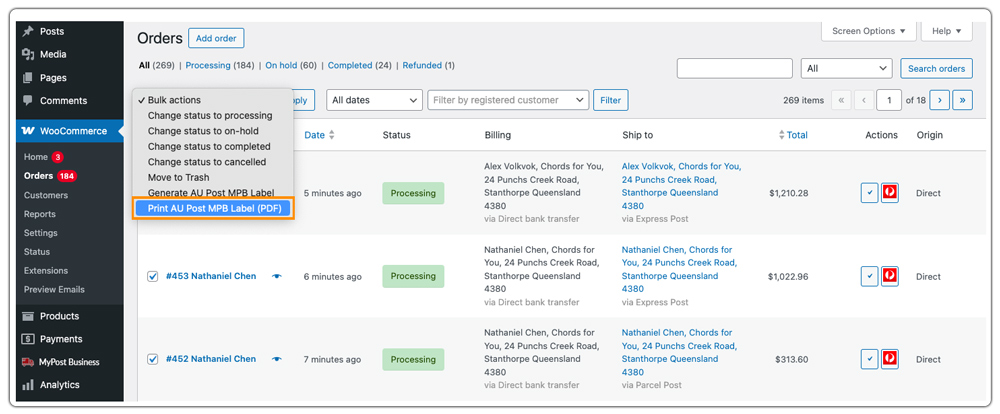Open WooCommerce Orders submenu

coord(38,176)
